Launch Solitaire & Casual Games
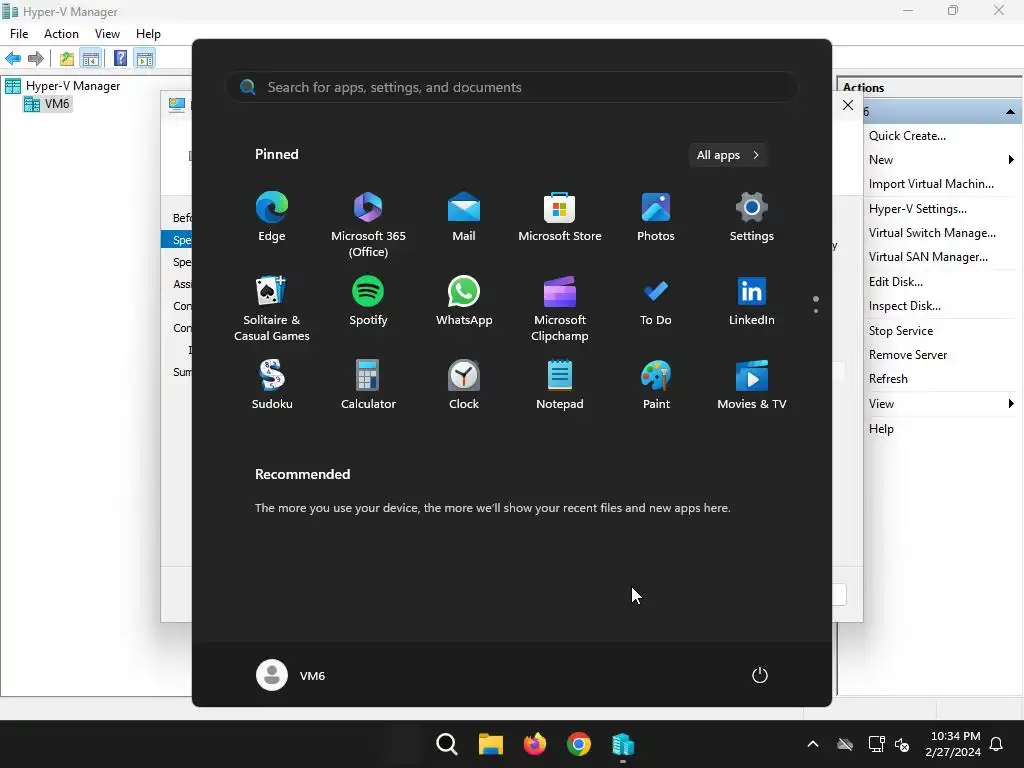1024x768 pixels. point(272,309)
